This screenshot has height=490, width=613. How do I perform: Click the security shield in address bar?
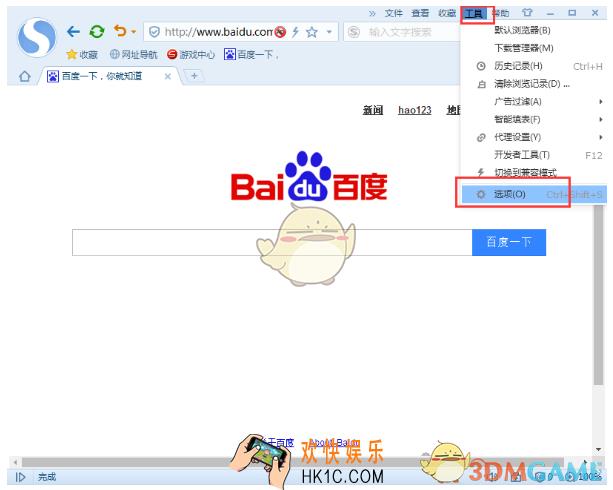click(x=154, y=32)
